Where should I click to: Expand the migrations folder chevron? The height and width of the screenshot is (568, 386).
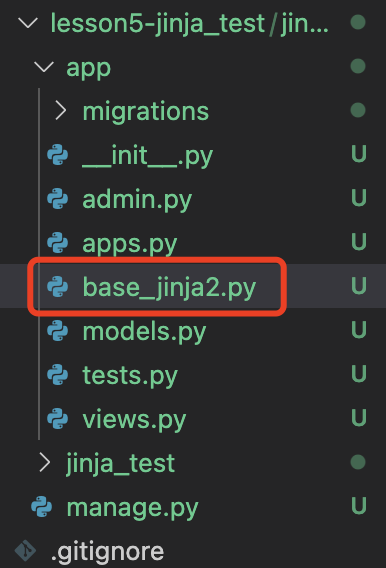(x=61, y=110)
